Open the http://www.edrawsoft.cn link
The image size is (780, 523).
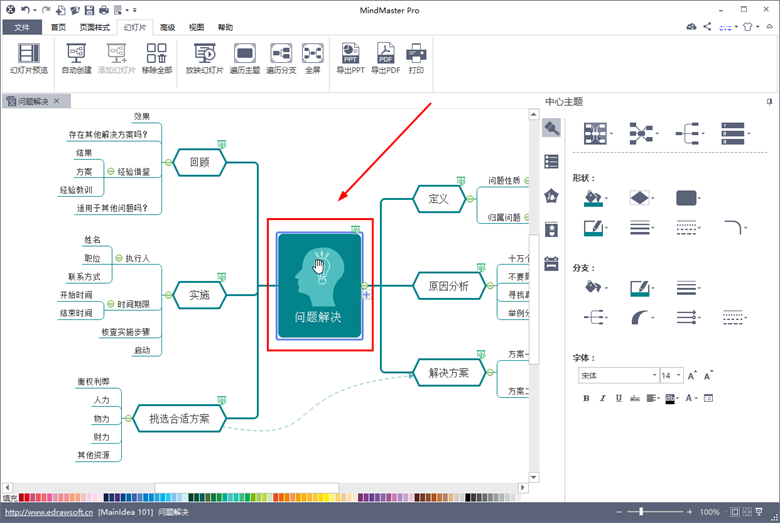tap(49, 512)
